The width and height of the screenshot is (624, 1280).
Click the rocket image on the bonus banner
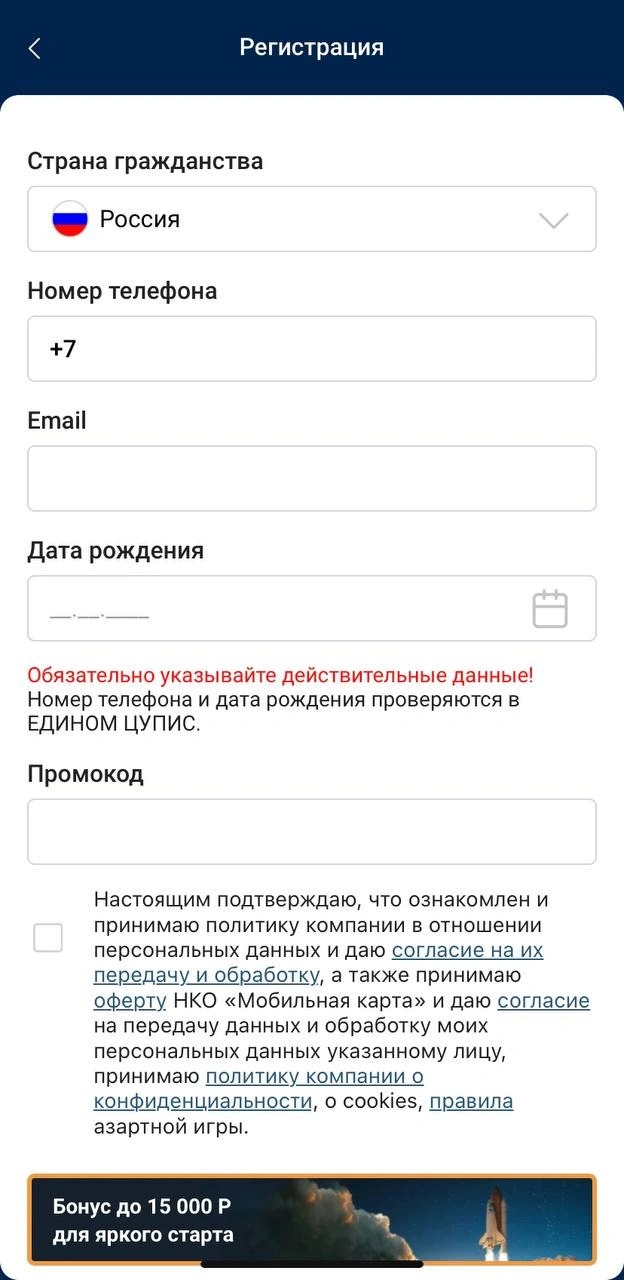point(498,1220)
